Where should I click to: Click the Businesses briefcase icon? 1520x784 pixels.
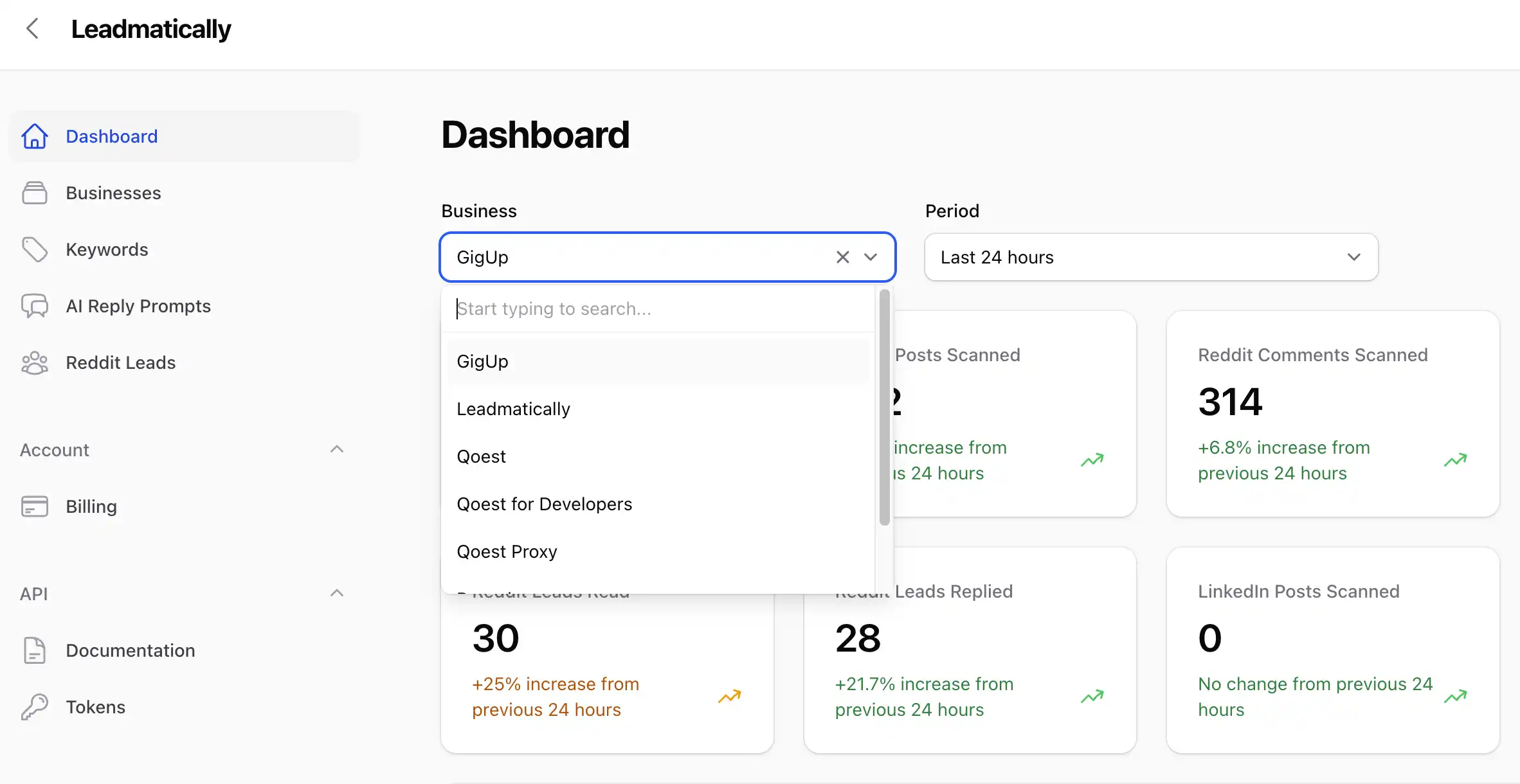pos(35,192)
